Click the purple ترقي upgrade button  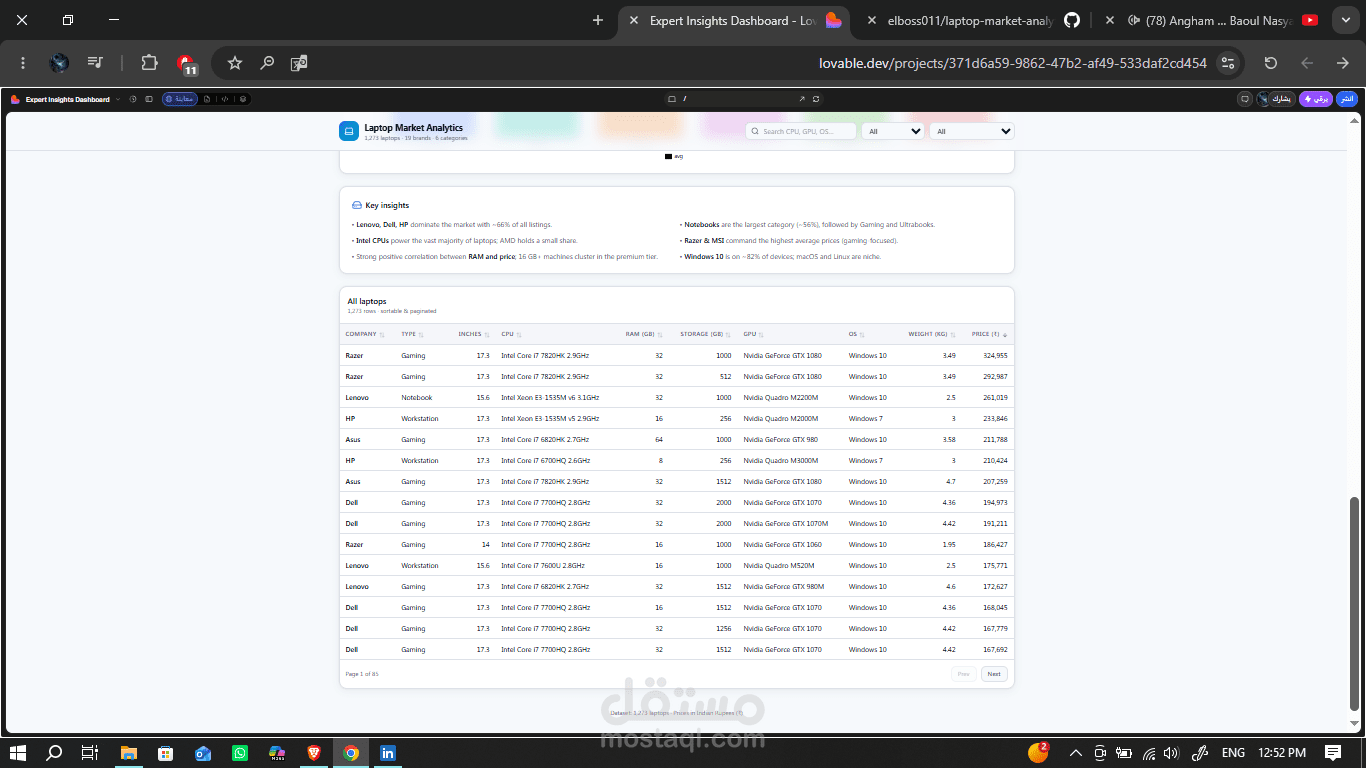pyautogui.click(x=1316, y=99)
